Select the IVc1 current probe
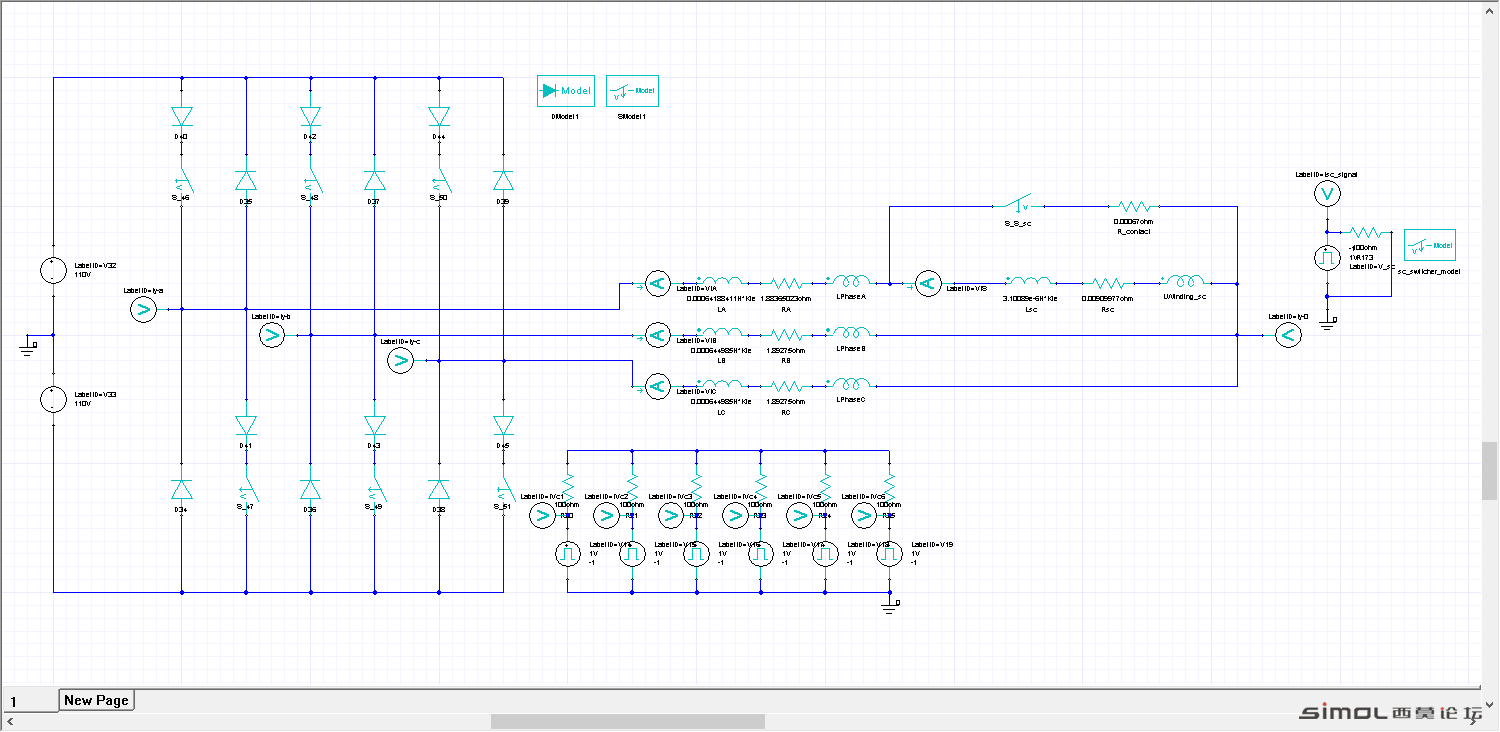The height and width of the screenshot is (732, 1500). click(x=542, y=515)
